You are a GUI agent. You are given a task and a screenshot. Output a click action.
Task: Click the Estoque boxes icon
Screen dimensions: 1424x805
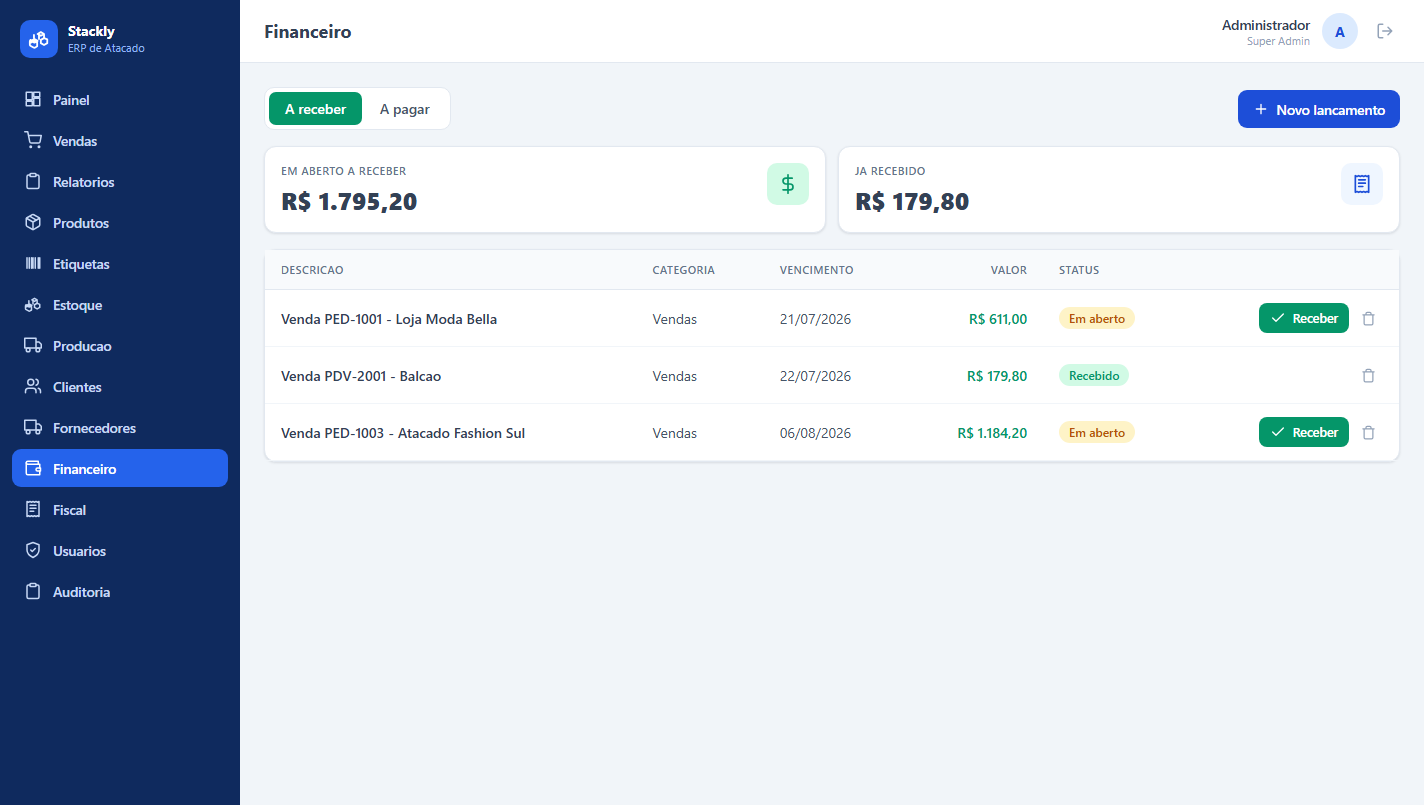[x=33, y=305]
